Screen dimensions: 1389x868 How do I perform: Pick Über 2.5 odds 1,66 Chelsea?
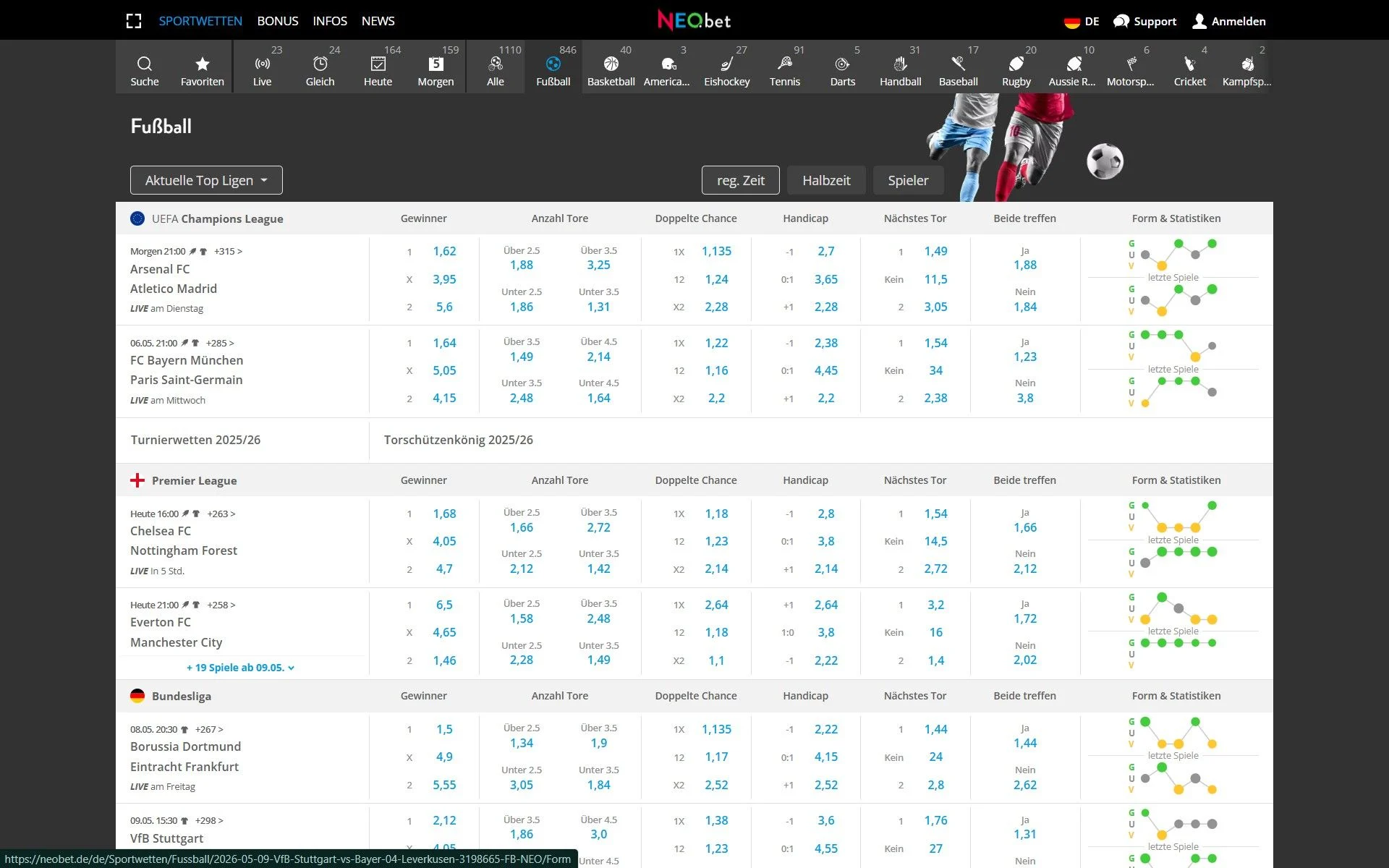522,527
